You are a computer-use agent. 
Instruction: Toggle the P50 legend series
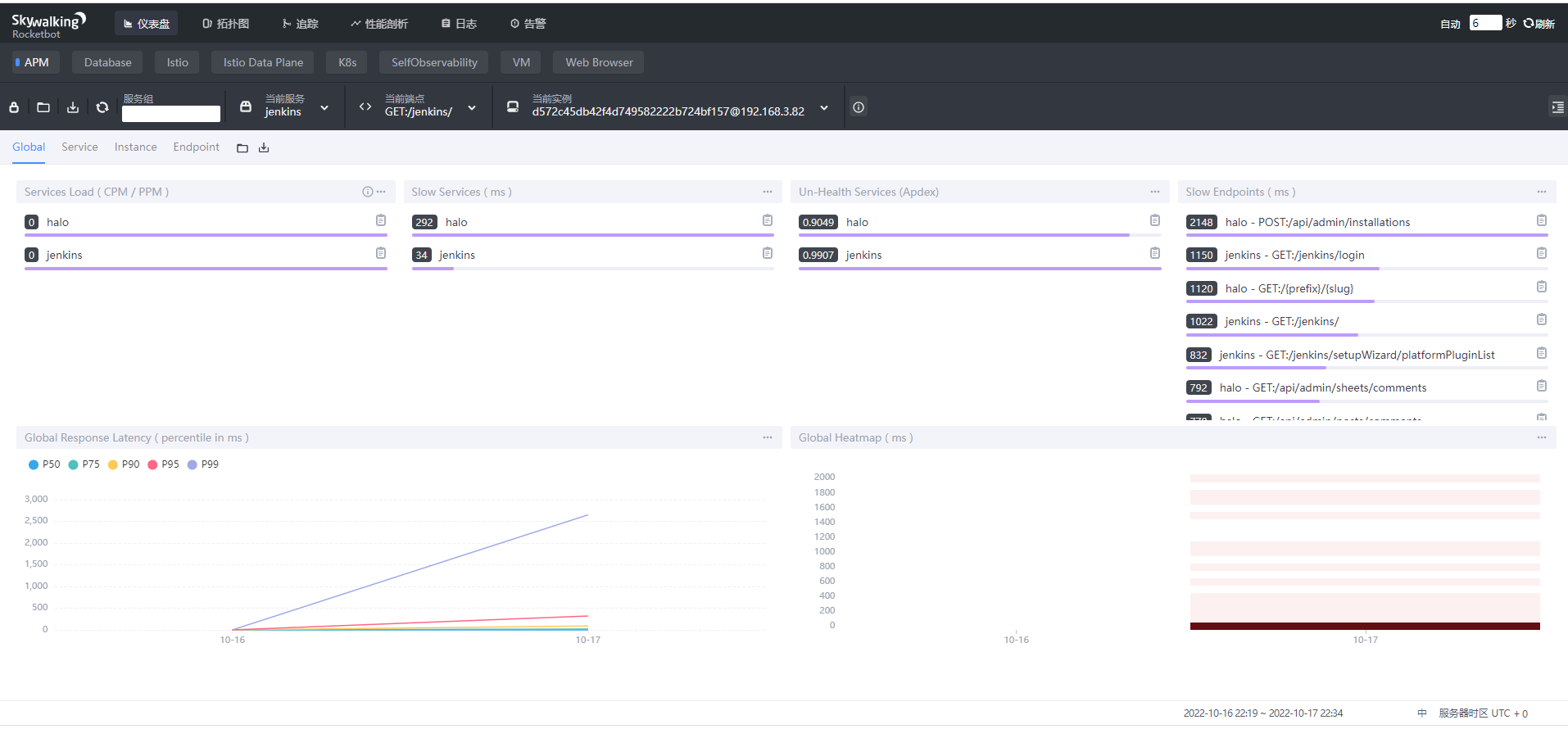(44, 464)
